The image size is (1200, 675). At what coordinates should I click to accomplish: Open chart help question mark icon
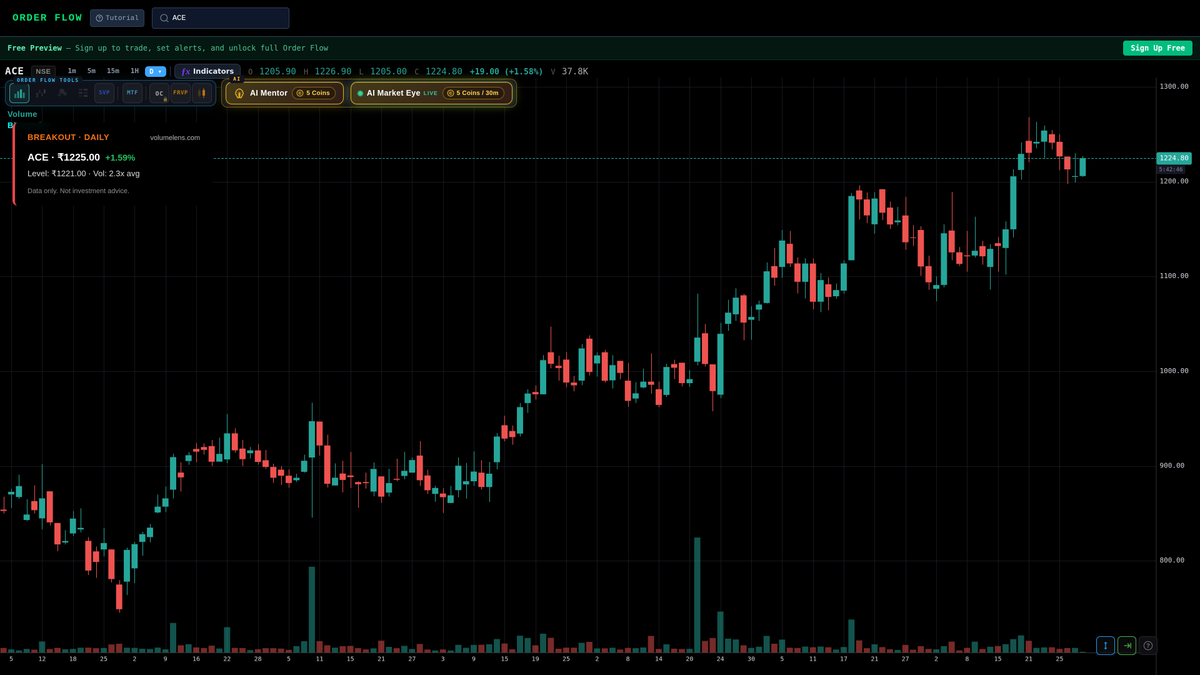pos(1148,646)
